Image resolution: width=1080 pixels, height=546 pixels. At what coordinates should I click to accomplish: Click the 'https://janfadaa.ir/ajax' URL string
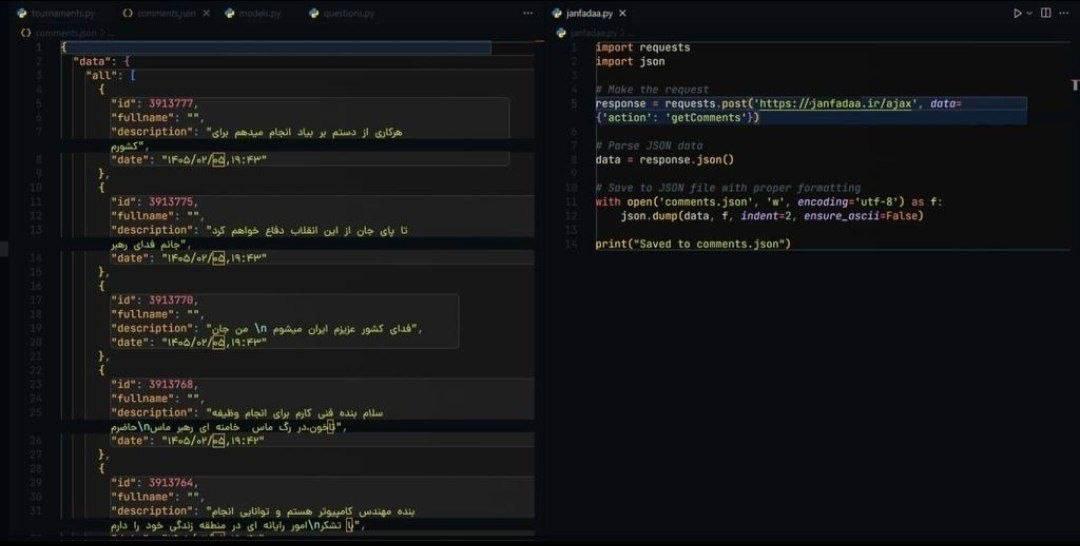coord(837,103)
